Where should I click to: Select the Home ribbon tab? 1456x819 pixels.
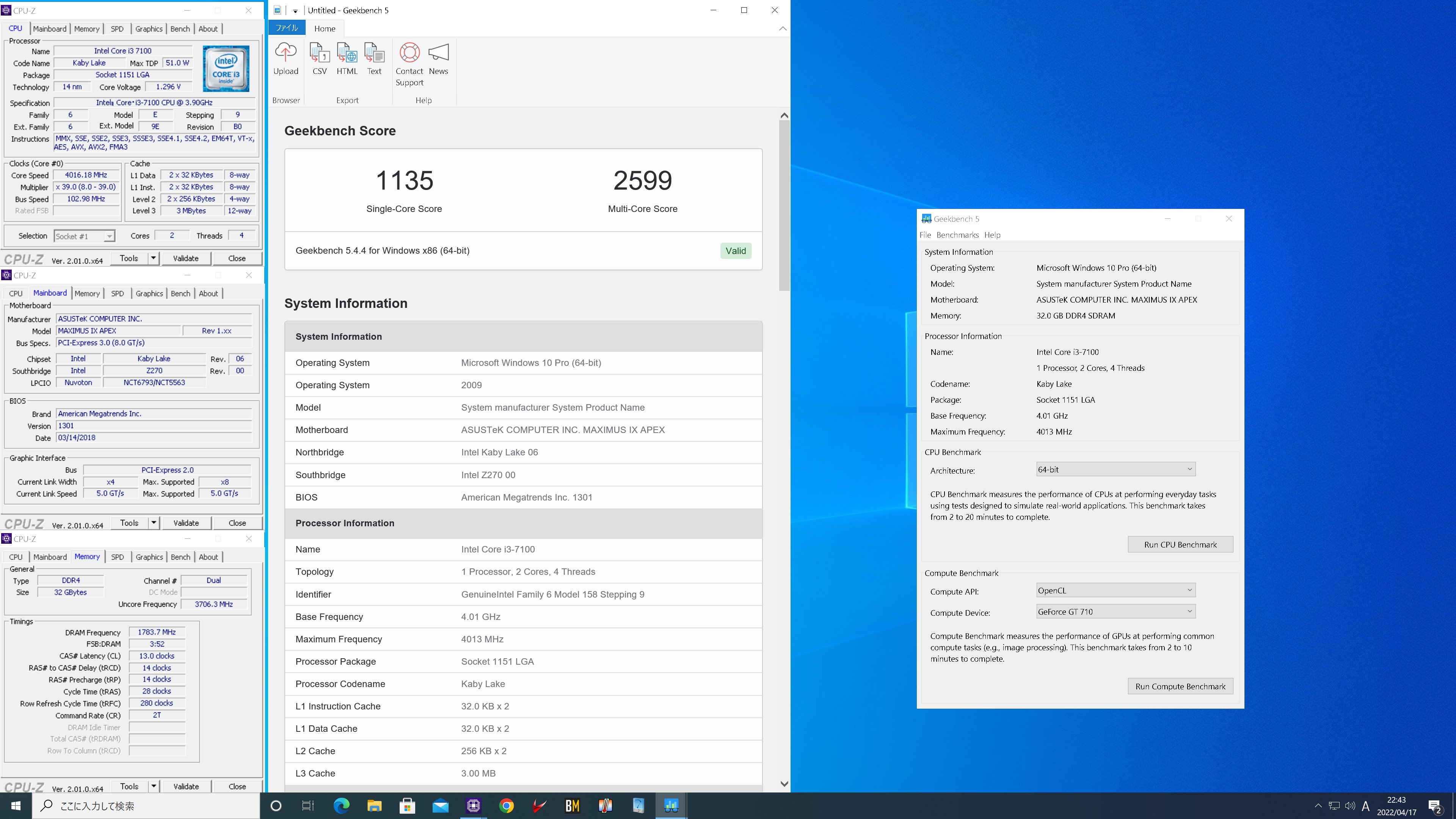tap(325, 28)
